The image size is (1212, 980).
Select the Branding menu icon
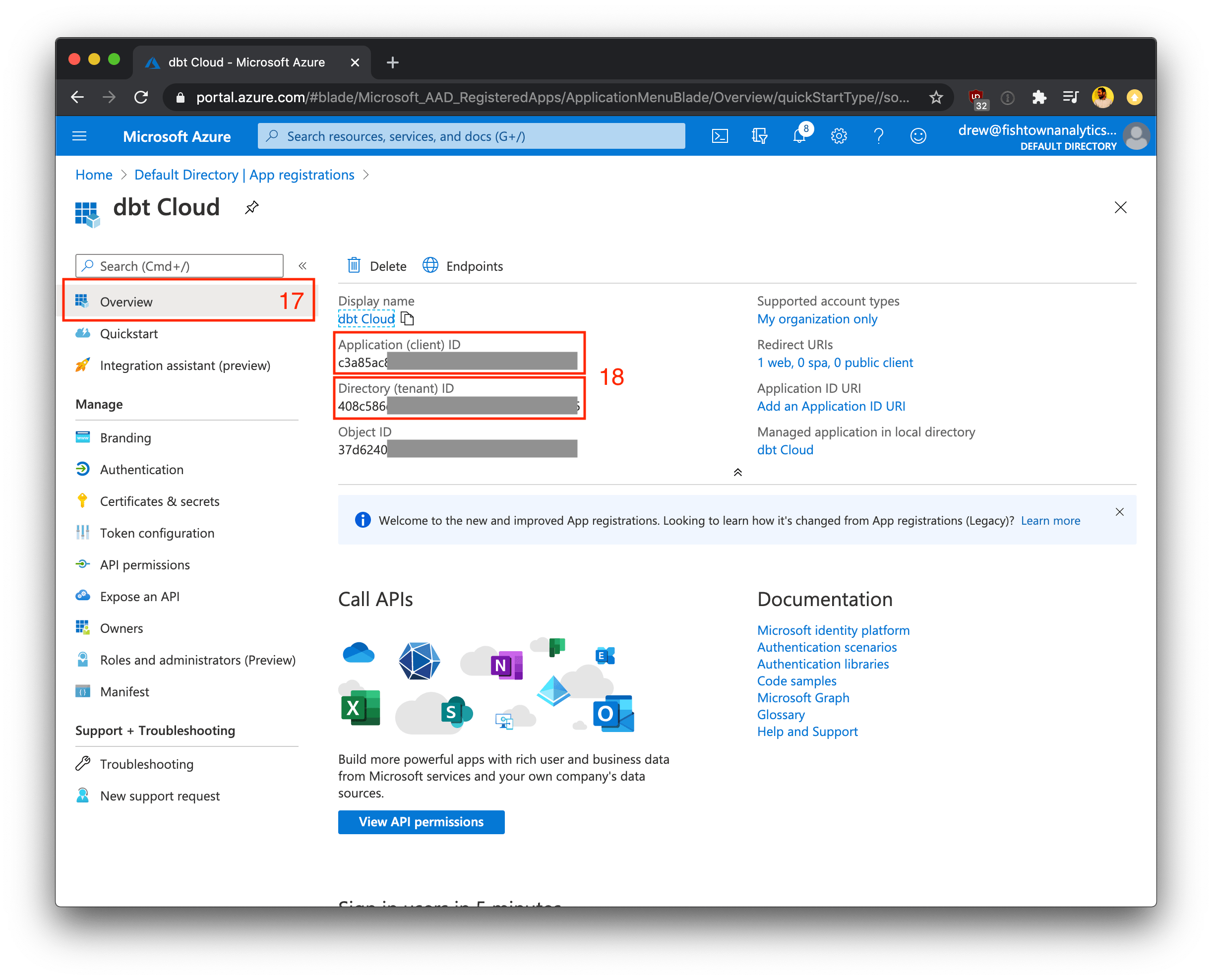click(83, 437)
